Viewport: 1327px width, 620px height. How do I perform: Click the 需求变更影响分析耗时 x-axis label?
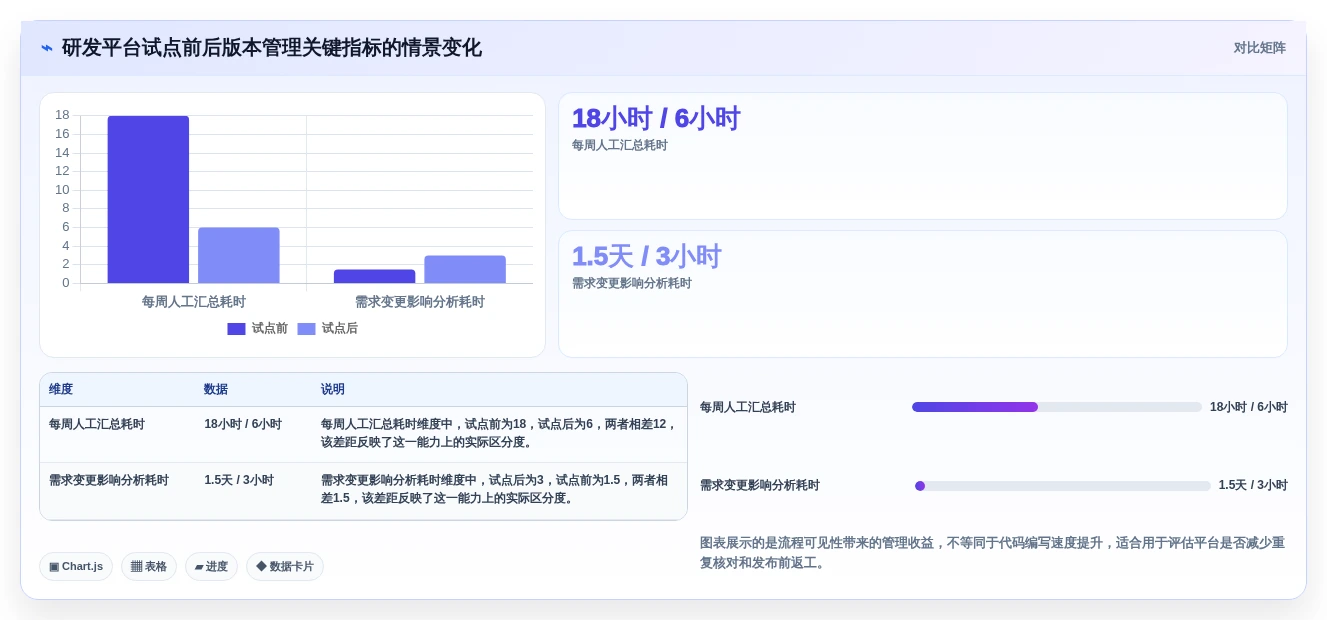pos(420,301)
